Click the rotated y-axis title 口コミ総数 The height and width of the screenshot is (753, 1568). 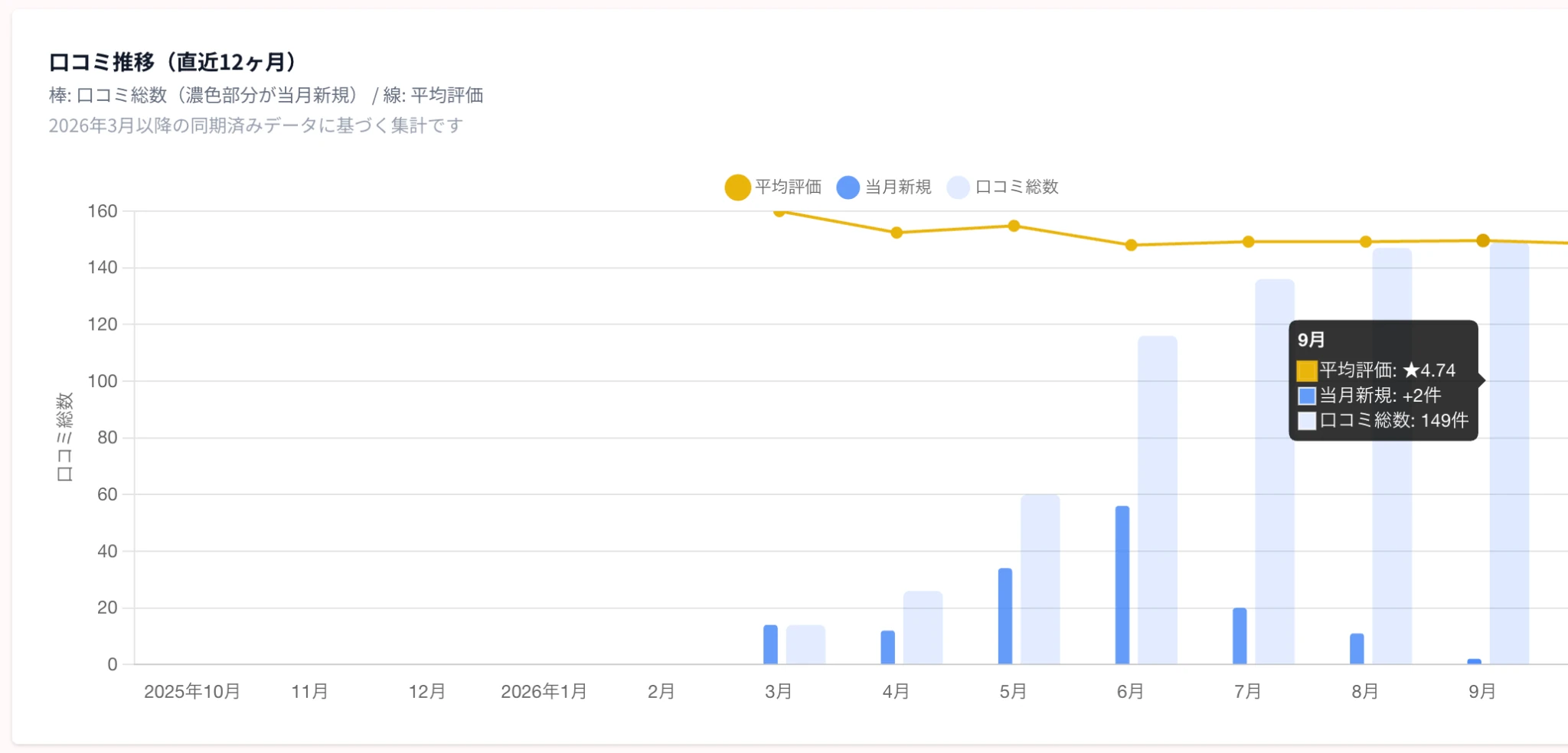(x=65, y=437)
